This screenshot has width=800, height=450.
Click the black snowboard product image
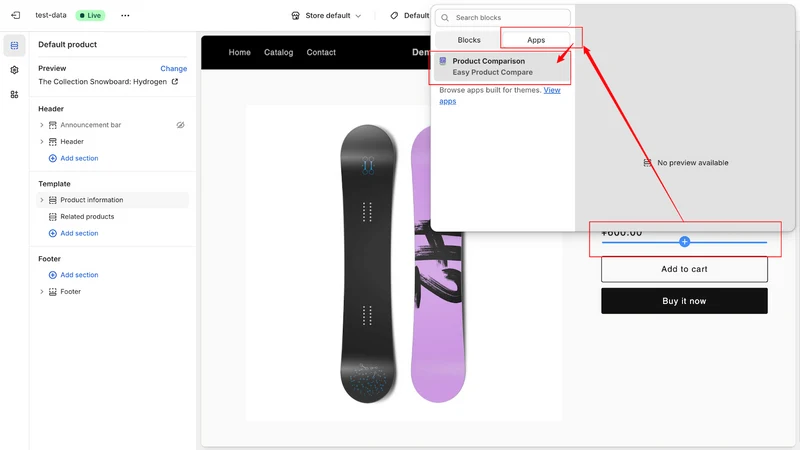tap(368, 264)
